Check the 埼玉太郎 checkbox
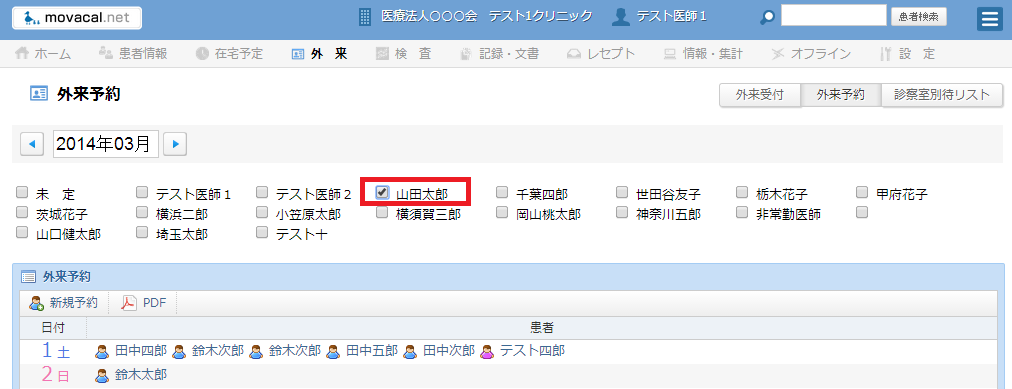Image resolution: width=1012 pixels, height=389 pixels. coord(143,232)
